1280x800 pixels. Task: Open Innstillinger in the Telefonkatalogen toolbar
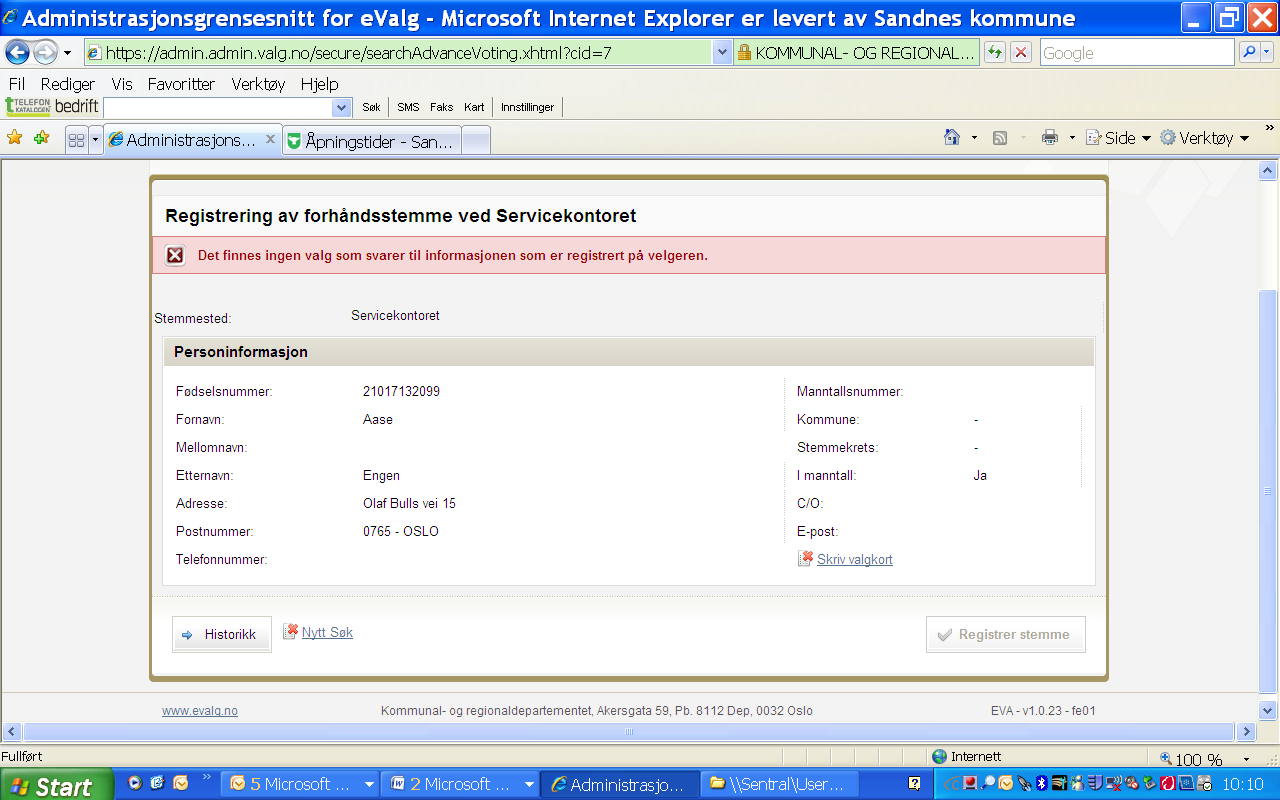pyautogui.click(x=527, y=107)
